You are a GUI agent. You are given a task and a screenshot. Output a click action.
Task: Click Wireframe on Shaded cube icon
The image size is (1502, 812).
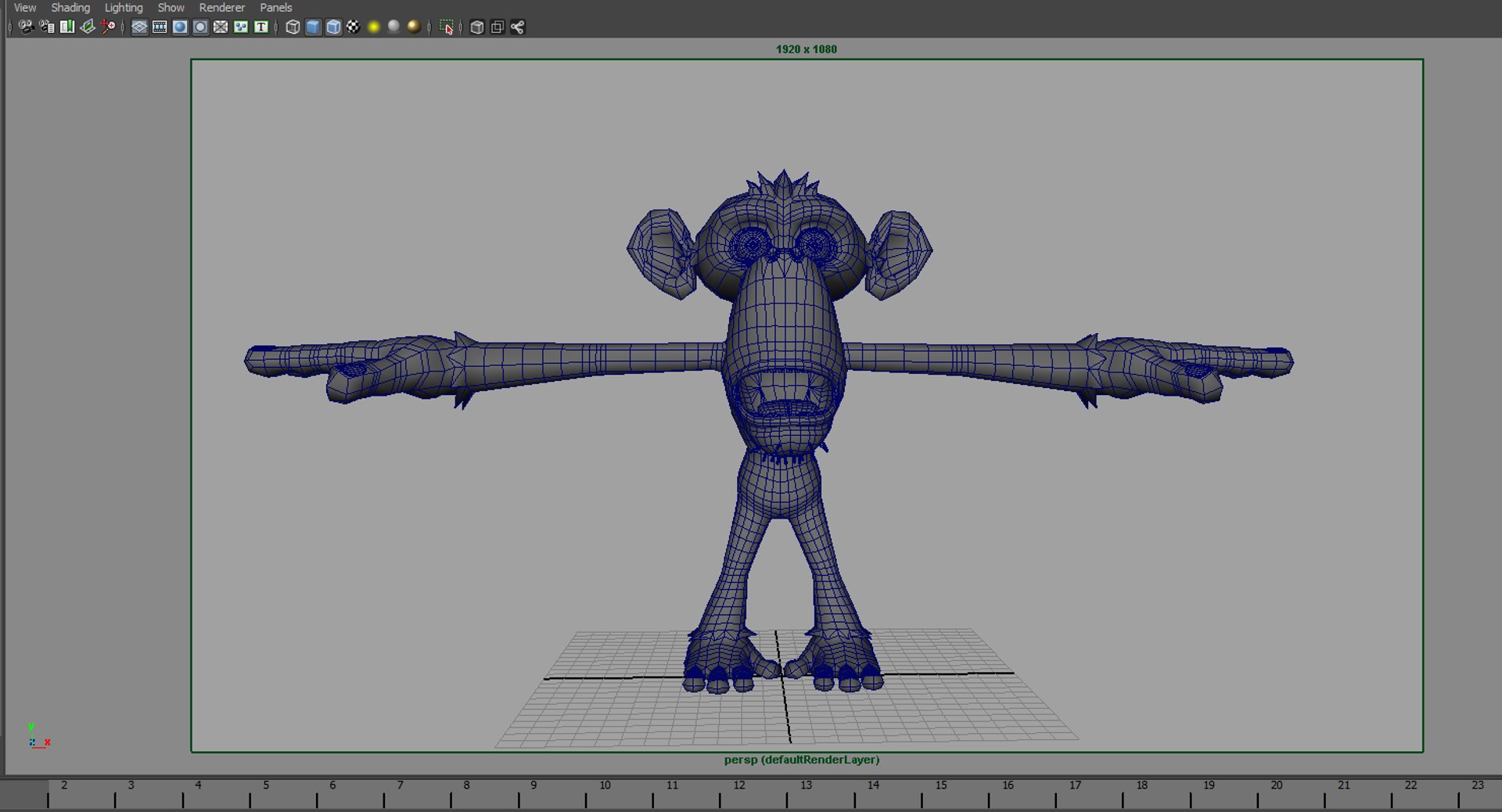coord(333,27)
